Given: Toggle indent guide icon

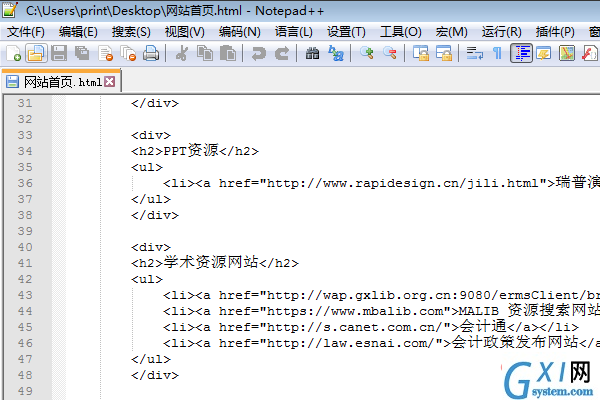Looking at the screenshot, I should tap(521, 53).
